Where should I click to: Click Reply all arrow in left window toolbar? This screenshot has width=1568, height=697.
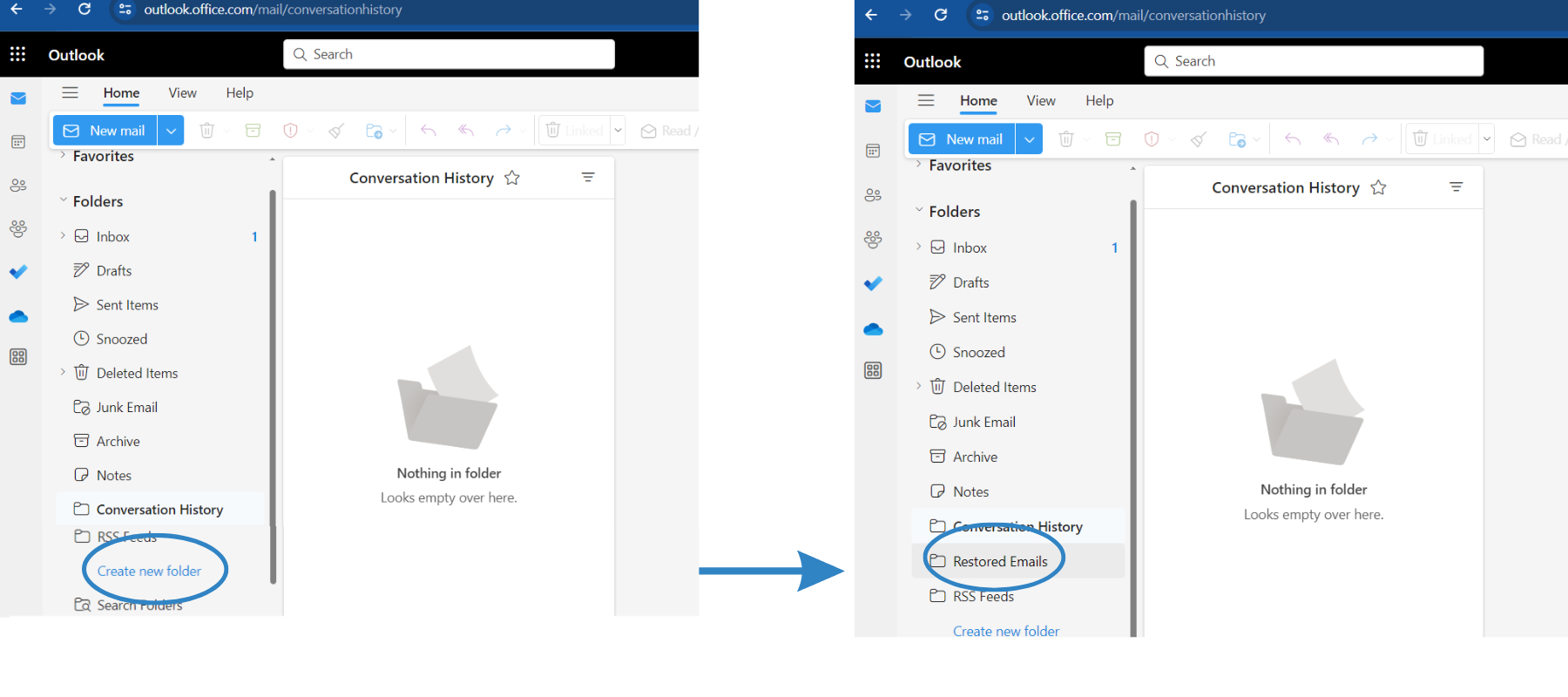click(466, 131)
